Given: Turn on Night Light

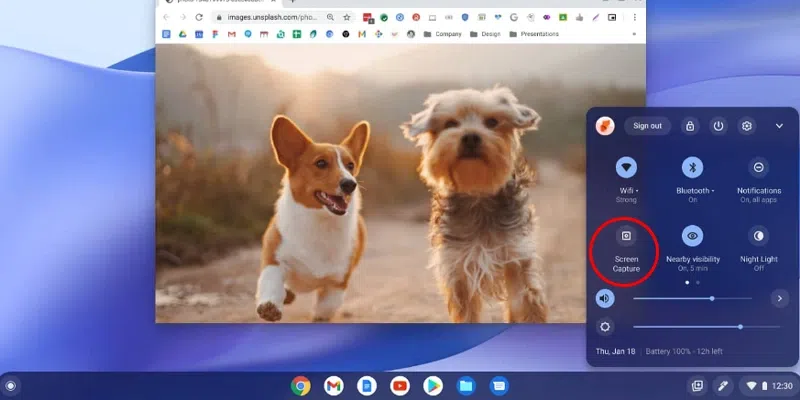Looking at the screenshot, I should (759, 236).
